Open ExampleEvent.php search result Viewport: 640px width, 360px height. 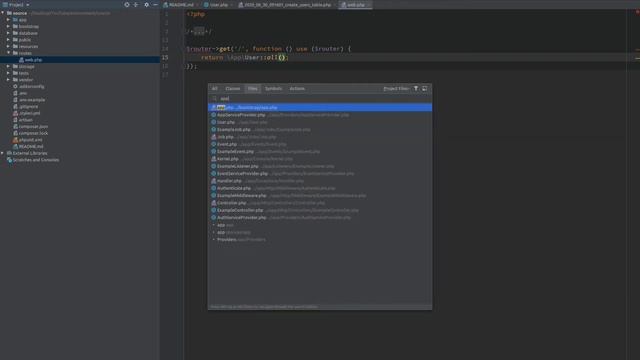320,151
